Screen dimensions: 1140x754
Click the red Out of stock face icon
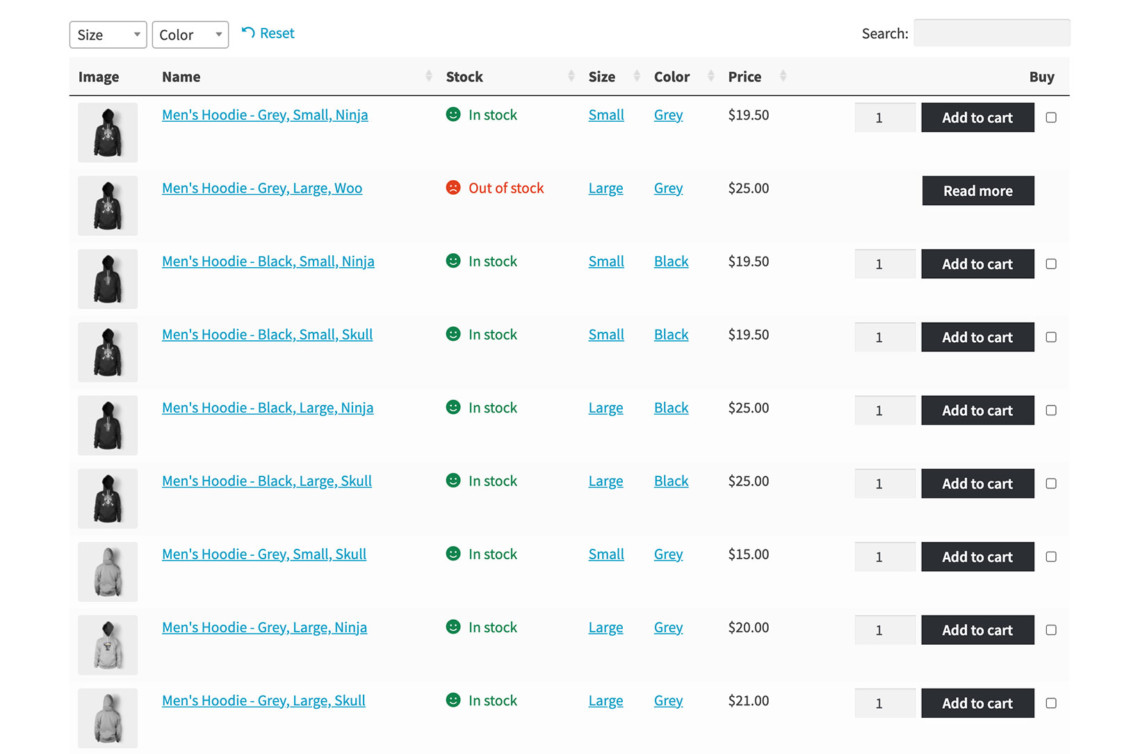click(x=454, y=187)
